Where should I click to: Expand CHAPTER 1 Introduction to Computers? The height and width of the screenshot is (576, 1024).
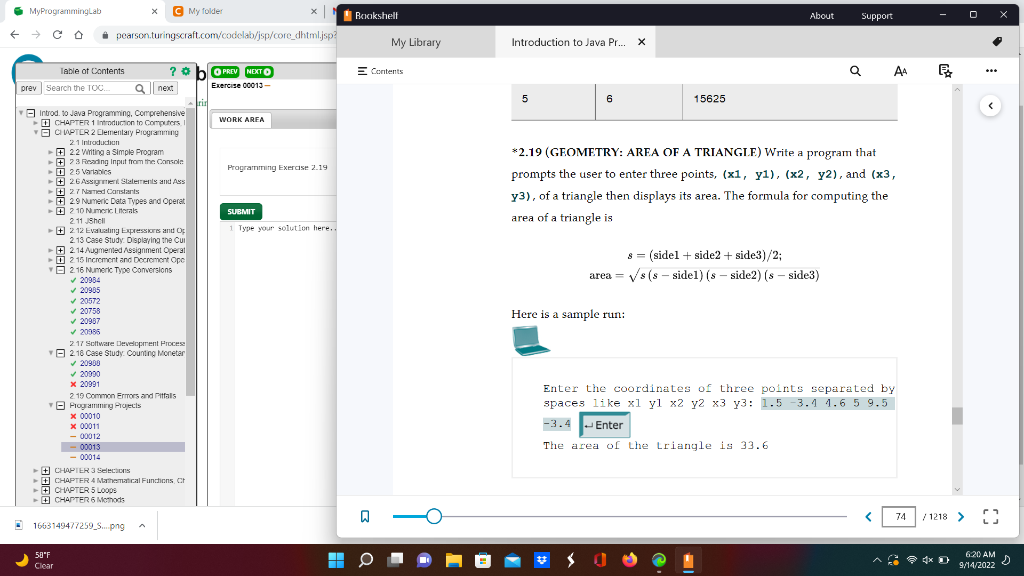pyautogui.click(x=45, y=122)
